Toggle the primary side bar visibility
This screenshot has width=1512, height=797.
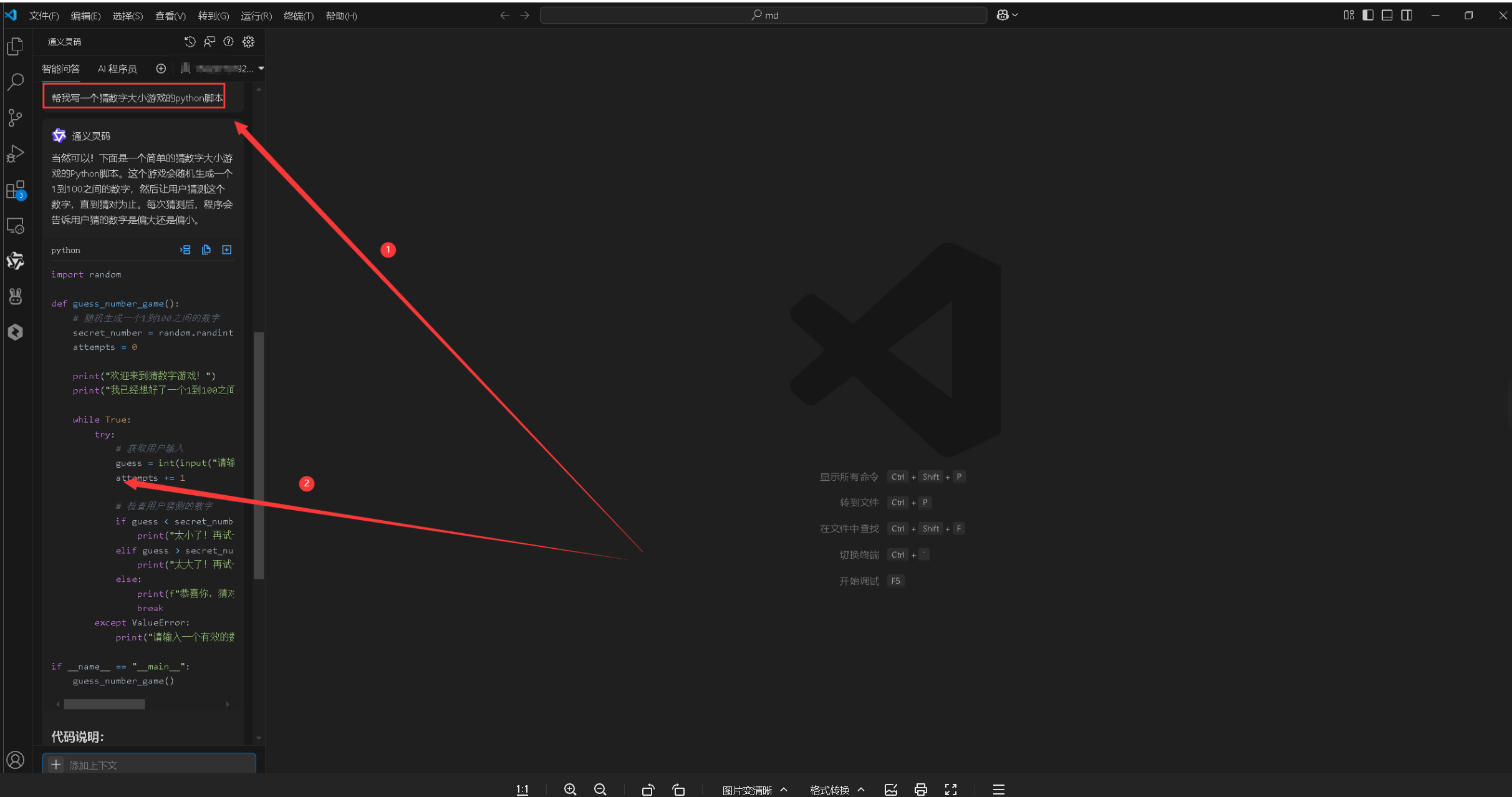point(1368,15)
